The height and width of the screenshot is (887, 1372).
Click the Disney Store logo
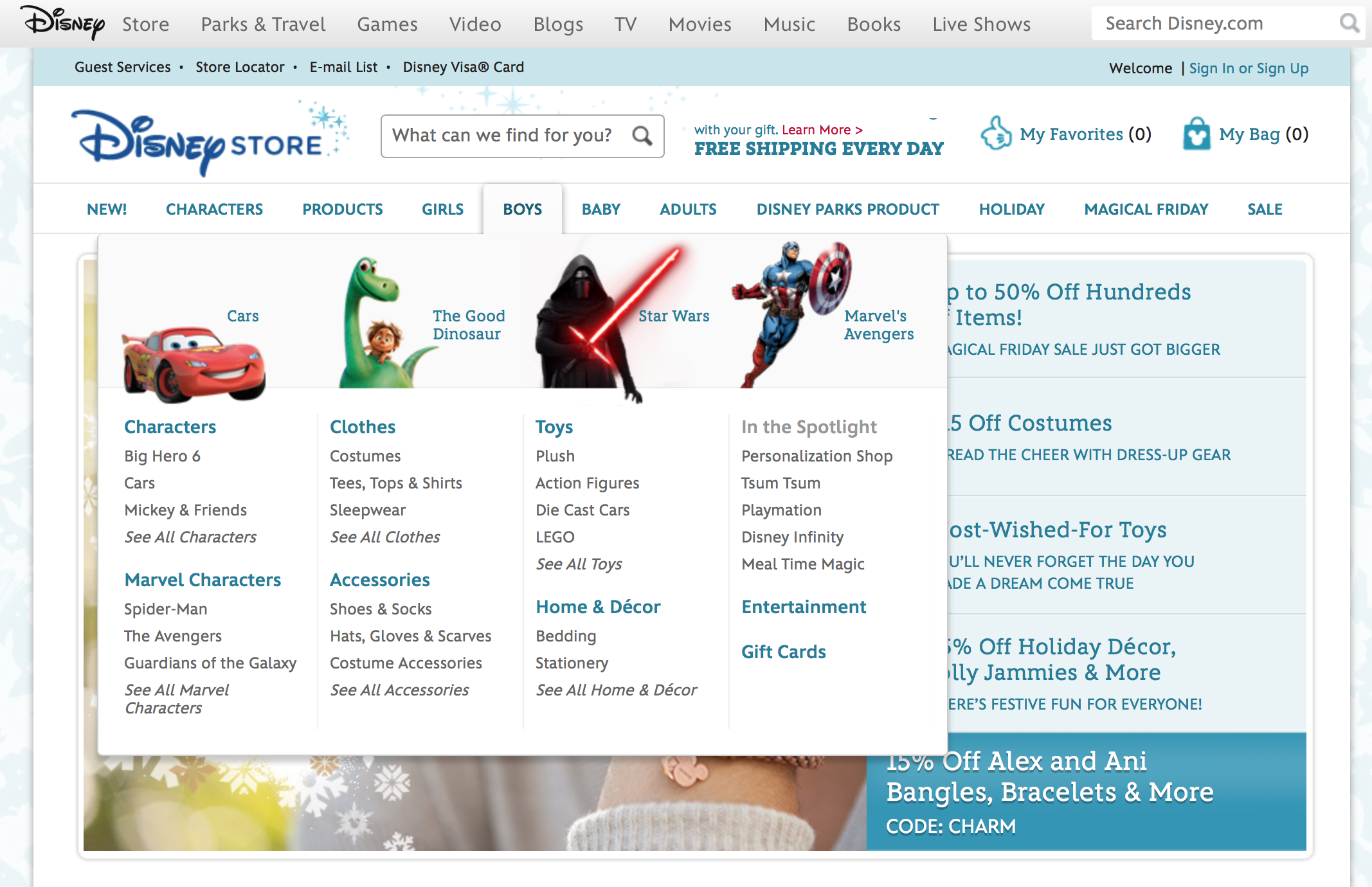(206, 138)
